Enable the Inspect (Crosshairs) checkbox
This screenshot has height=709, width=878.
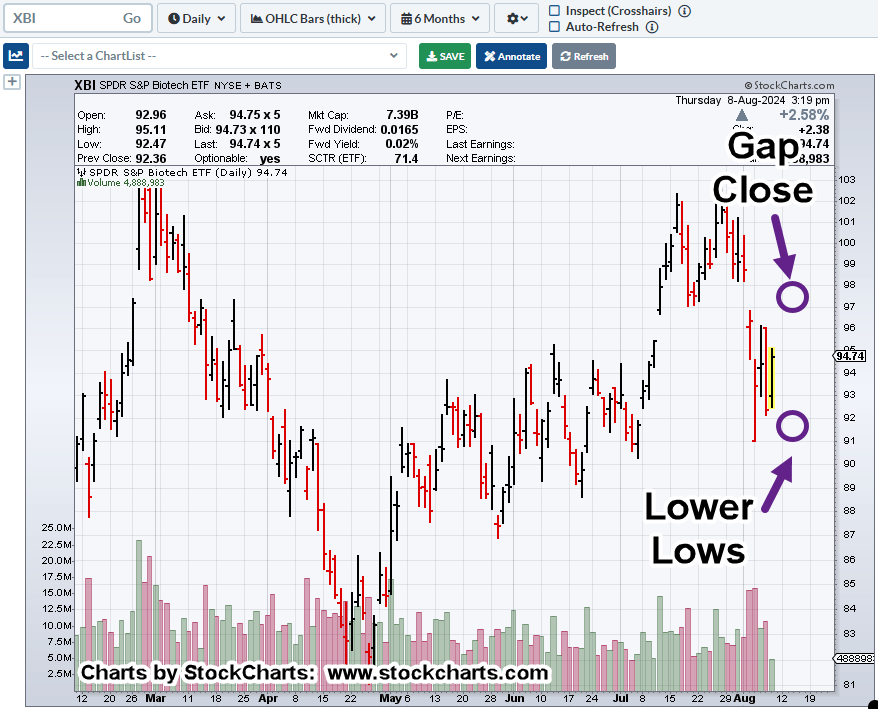(555, 11)
